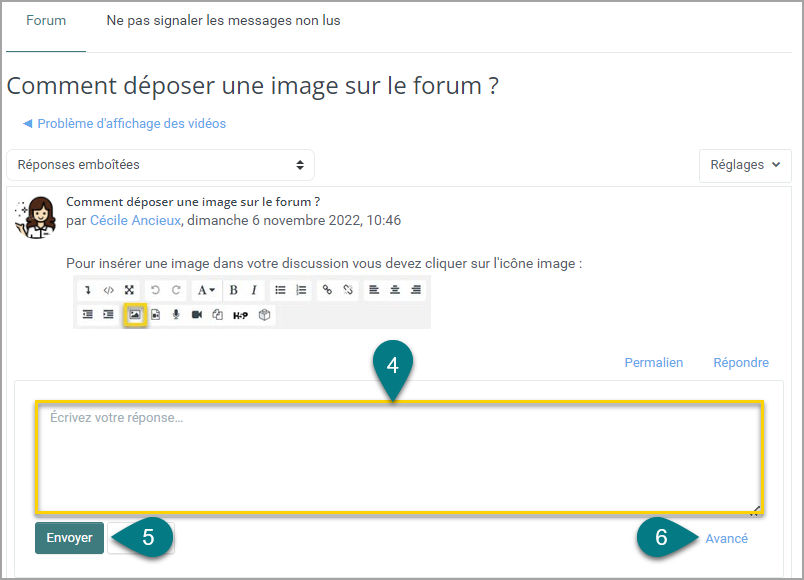Viewport: 804px width, 580px height.
Task: Click the redo icon
Action: (x=176, y=290)
